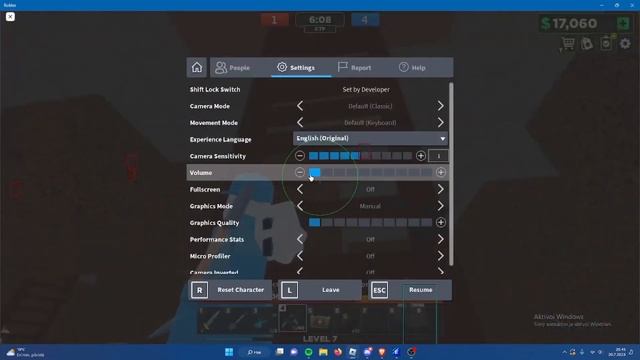Click the ESC key icon beside Resume
The height and width of the screenshot is (360, 640).
point(380,290)
